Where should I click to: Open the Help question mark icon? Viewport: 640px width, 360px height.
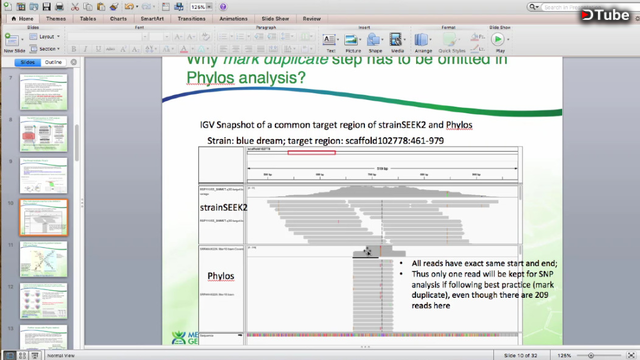223,7
